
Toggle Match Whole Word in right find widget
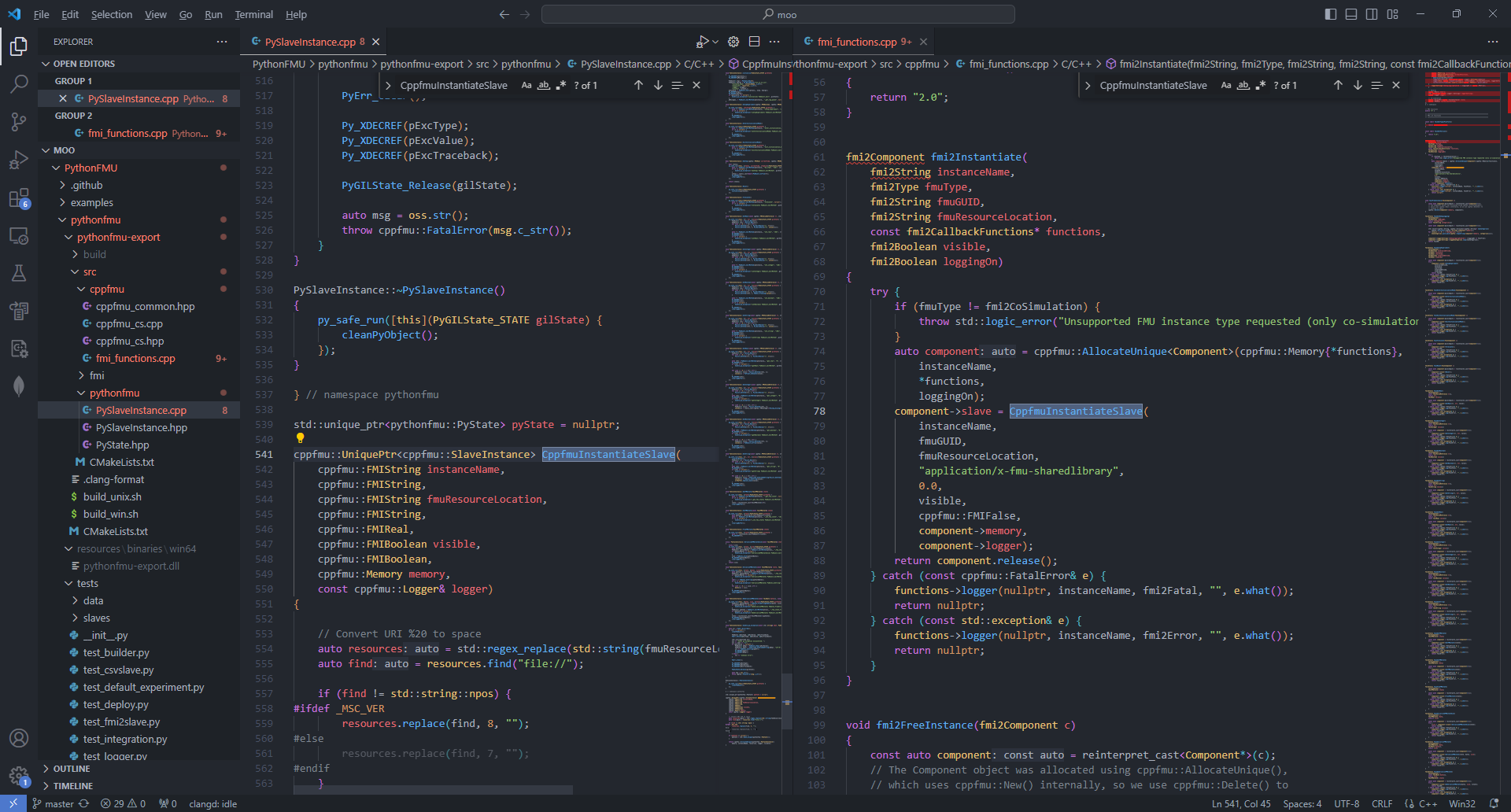tap(1243, 85)
